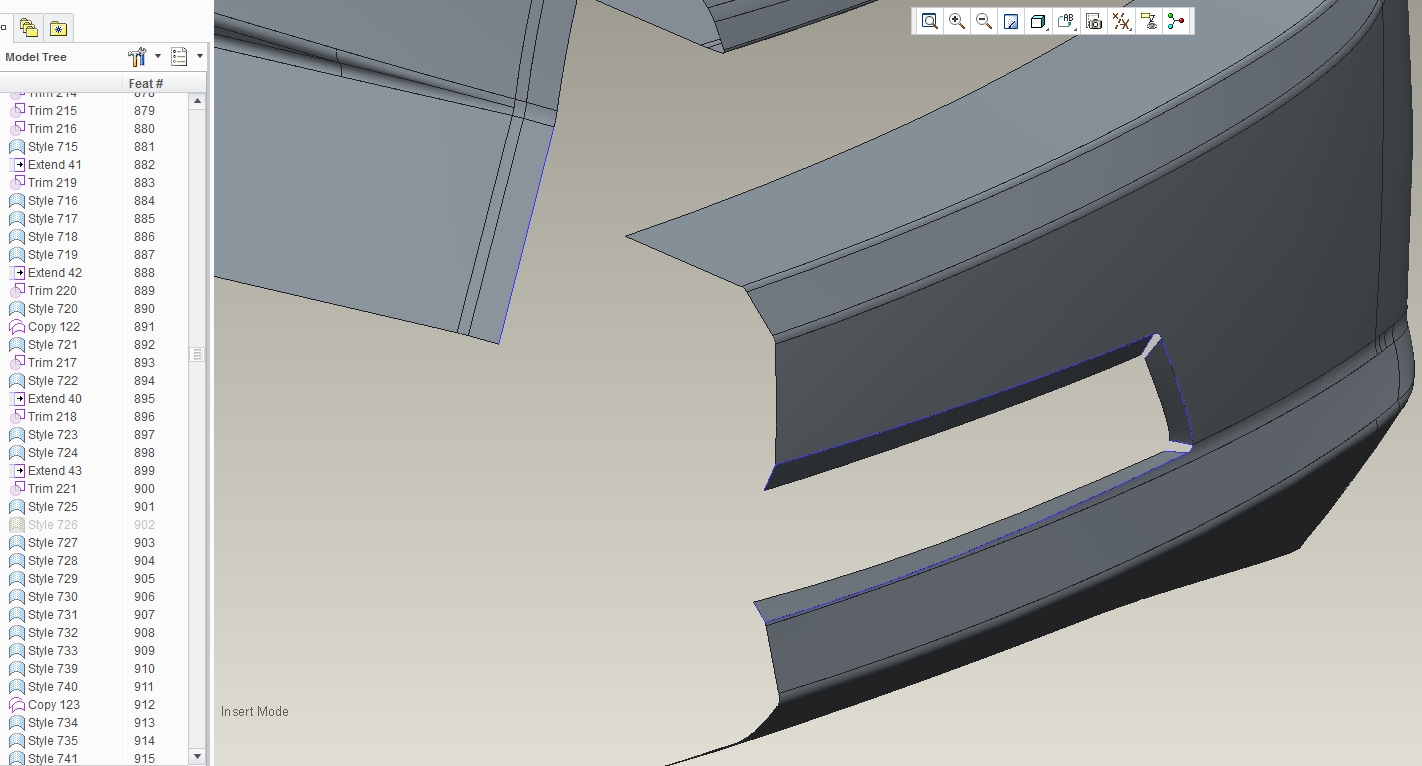Click the model tree vertical scrollbar thumb

click(x=197, y=355)
